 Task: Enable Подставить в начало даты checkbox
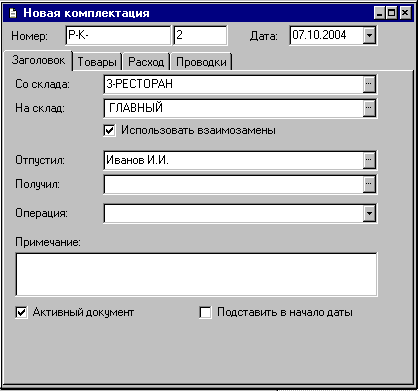205,313
